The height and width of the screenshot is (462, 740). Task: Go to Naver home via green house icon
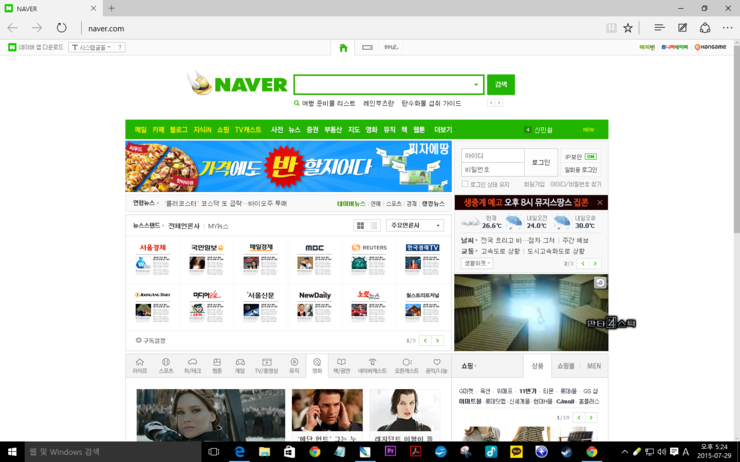click(x=343, y=47)
